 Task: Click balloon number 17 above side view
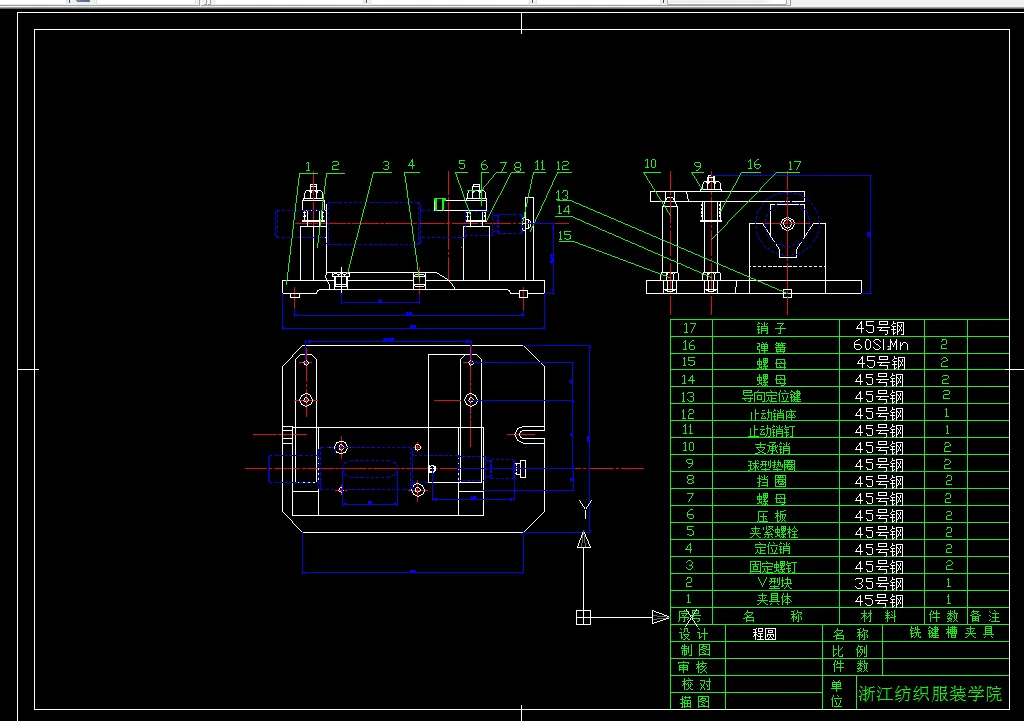(x=794, y=166)
